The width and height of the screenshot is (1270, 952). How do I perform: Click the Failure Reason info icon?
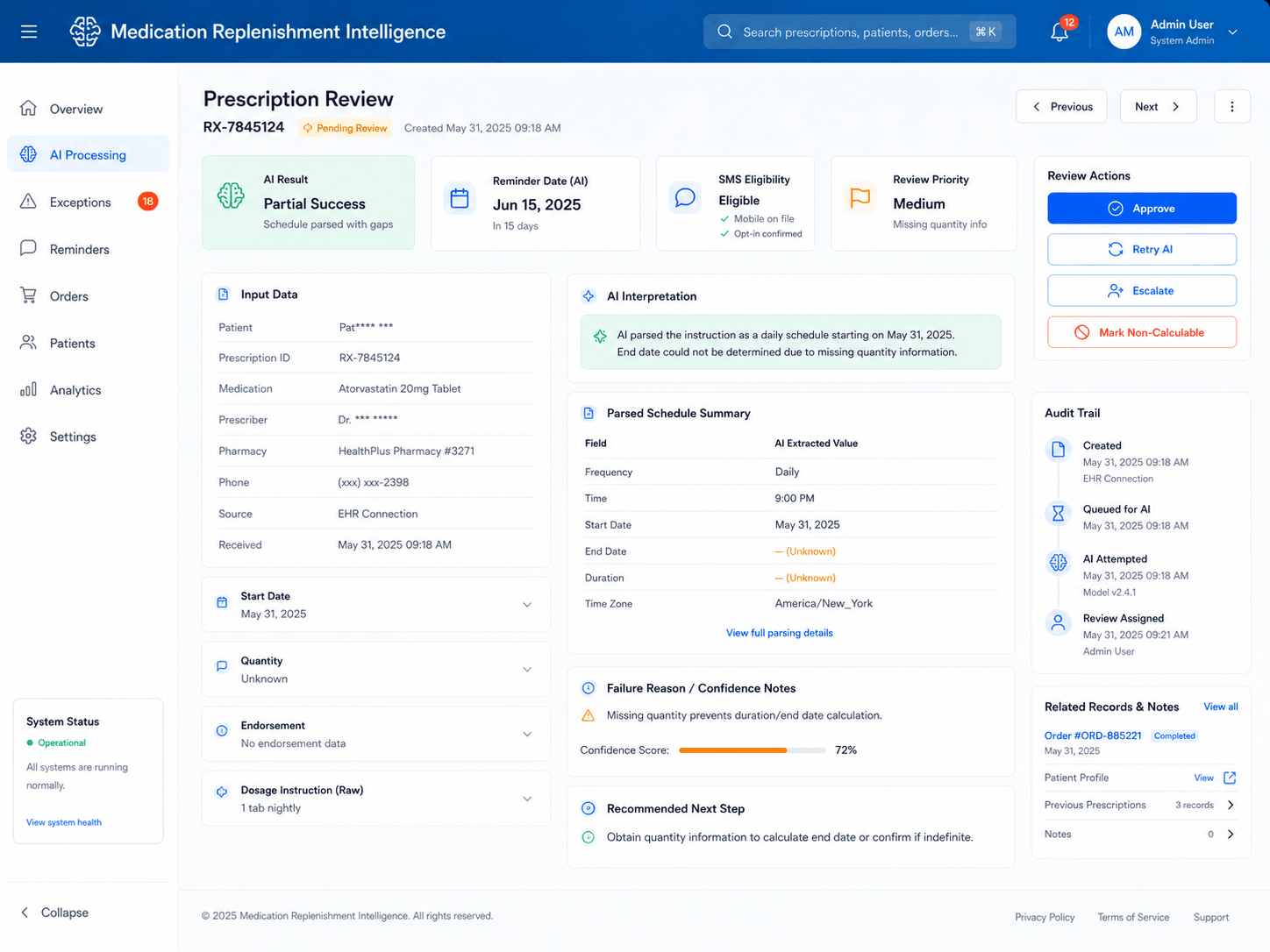point(589,688)
